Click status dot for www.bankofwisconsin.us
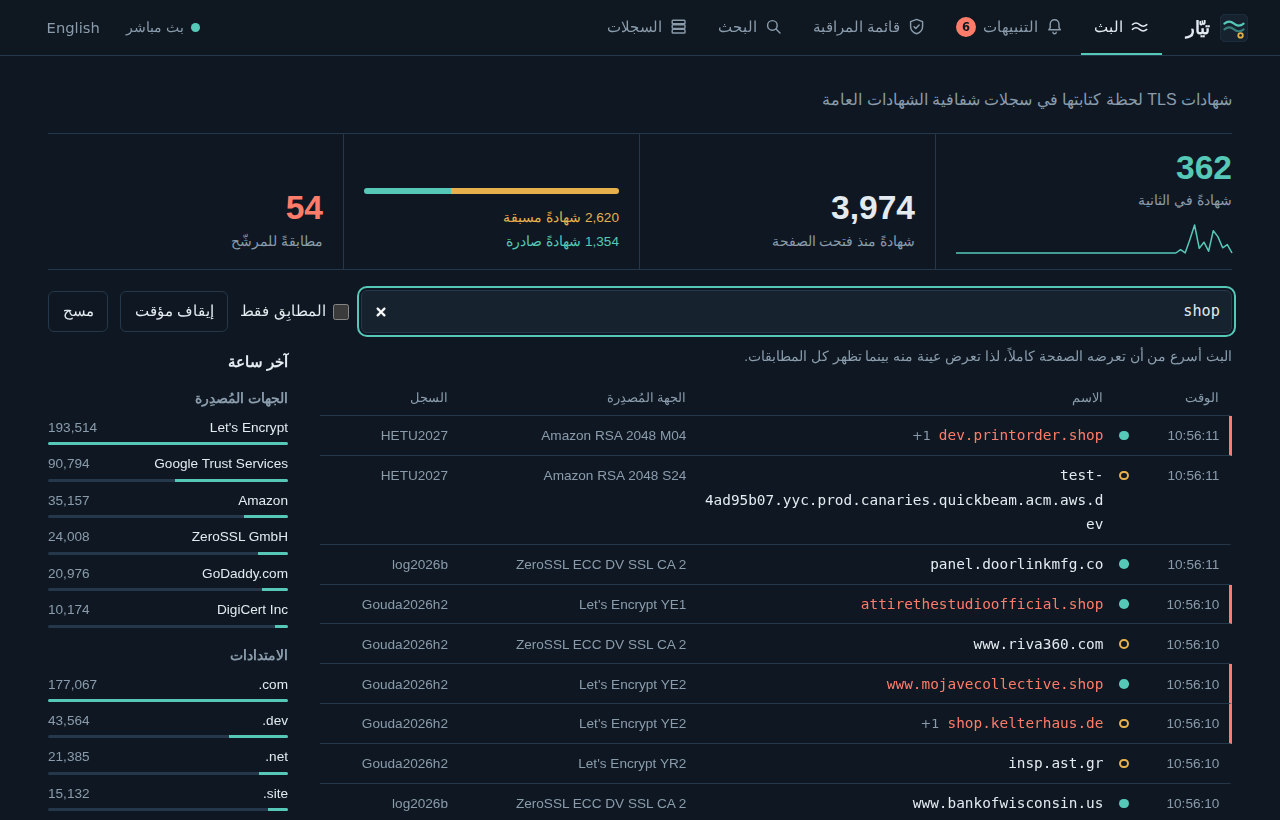The width and height of the screenshot is (1280, 820). 1124,803
